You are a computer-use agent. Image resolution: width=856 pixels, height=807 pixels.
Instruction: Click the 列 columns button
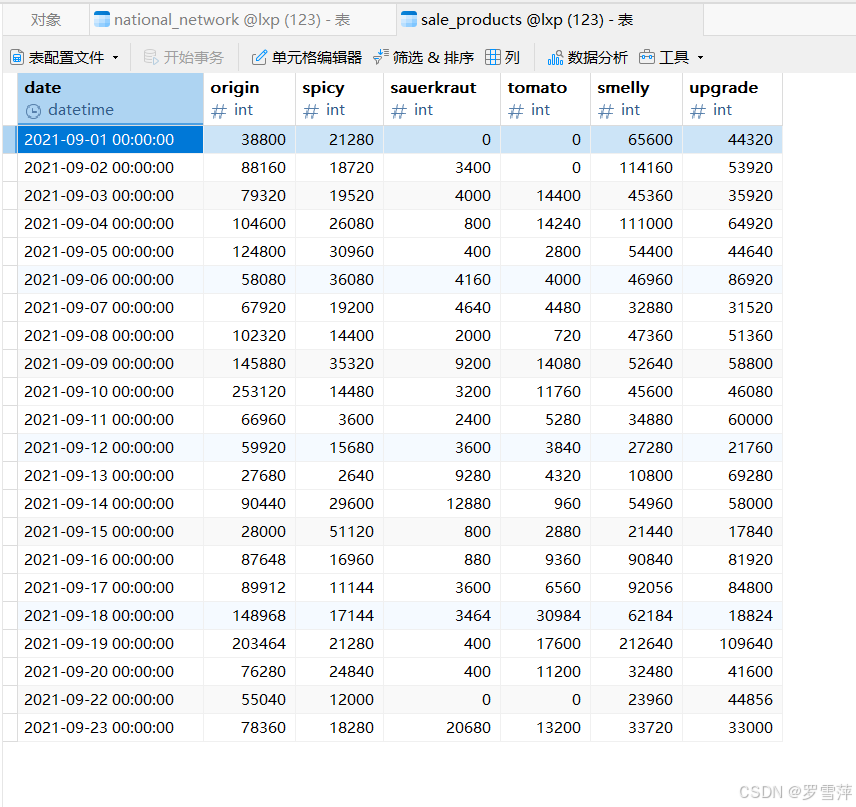(502, 57)
